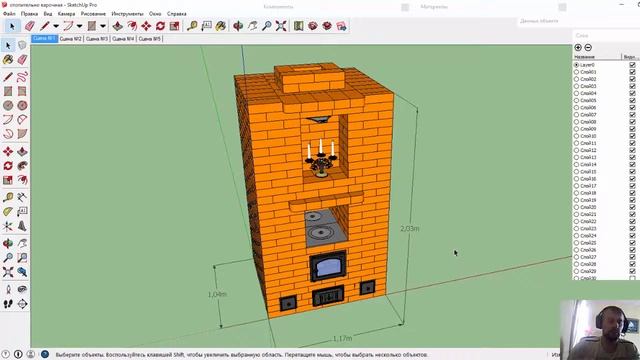640x360 pixels.
Task: Select the Rotate tool in top toolbar
Action: 160,26
